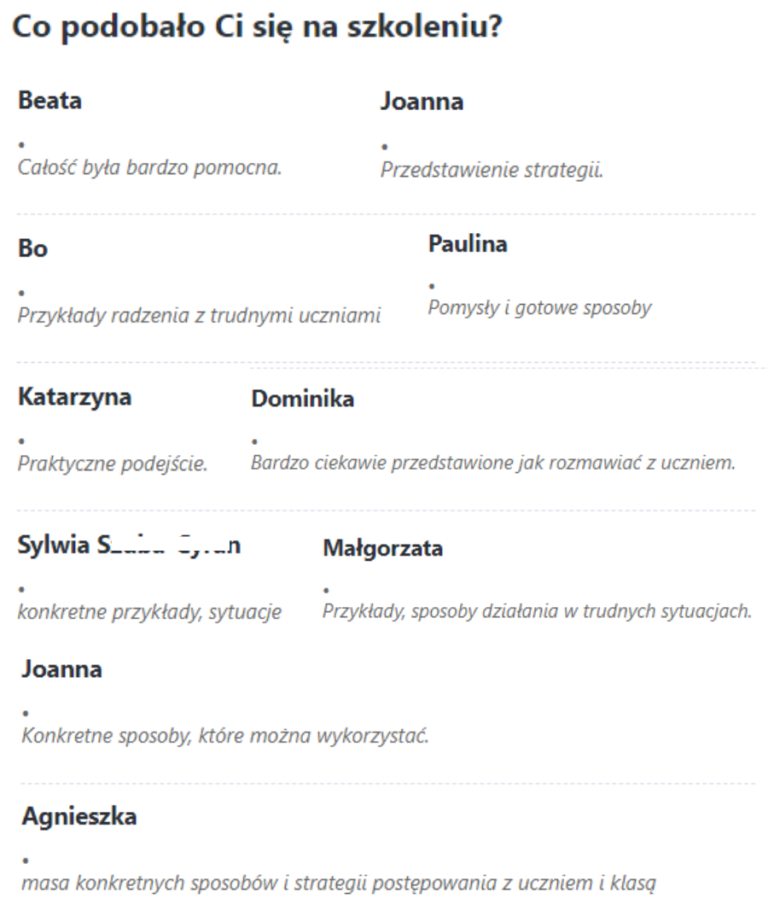Click the comment "Całość była bardzo pomocna."
This screenshot has height=922, width=768.
[150, 167]
